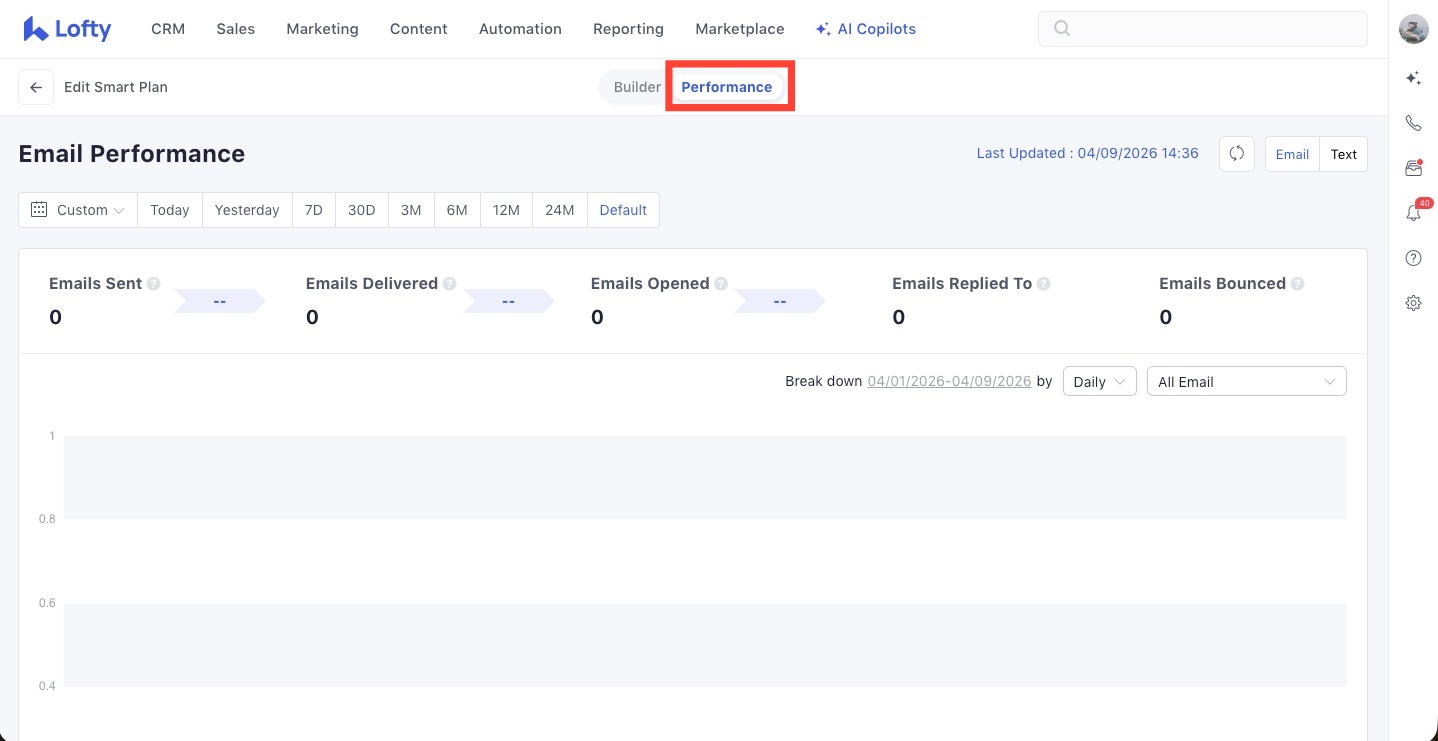Select the Default date range button
The height and width of the screenshot is (741, 1438).
[x=623, y=210]
